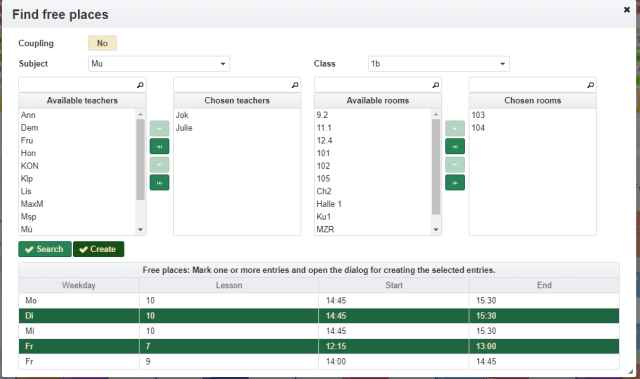Click search icon in Chosen rooms filter
The height and width of the screenshot is (379, 640).
click(590, 85)
